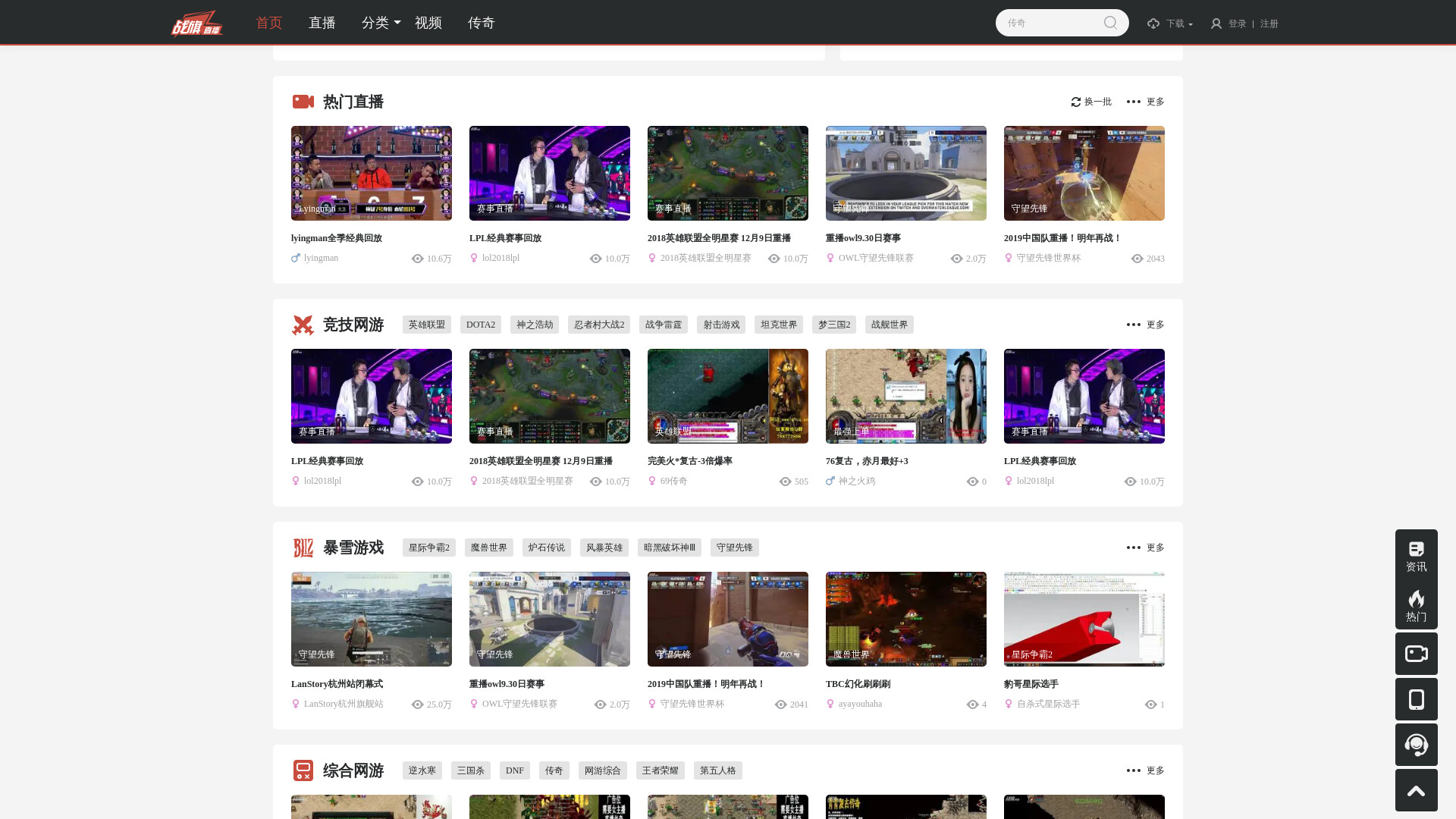Click the streamer name LanStory杭州旗舰站
Image resolution: width=1456 pixels, height=819 pixels.
[344, 704]
